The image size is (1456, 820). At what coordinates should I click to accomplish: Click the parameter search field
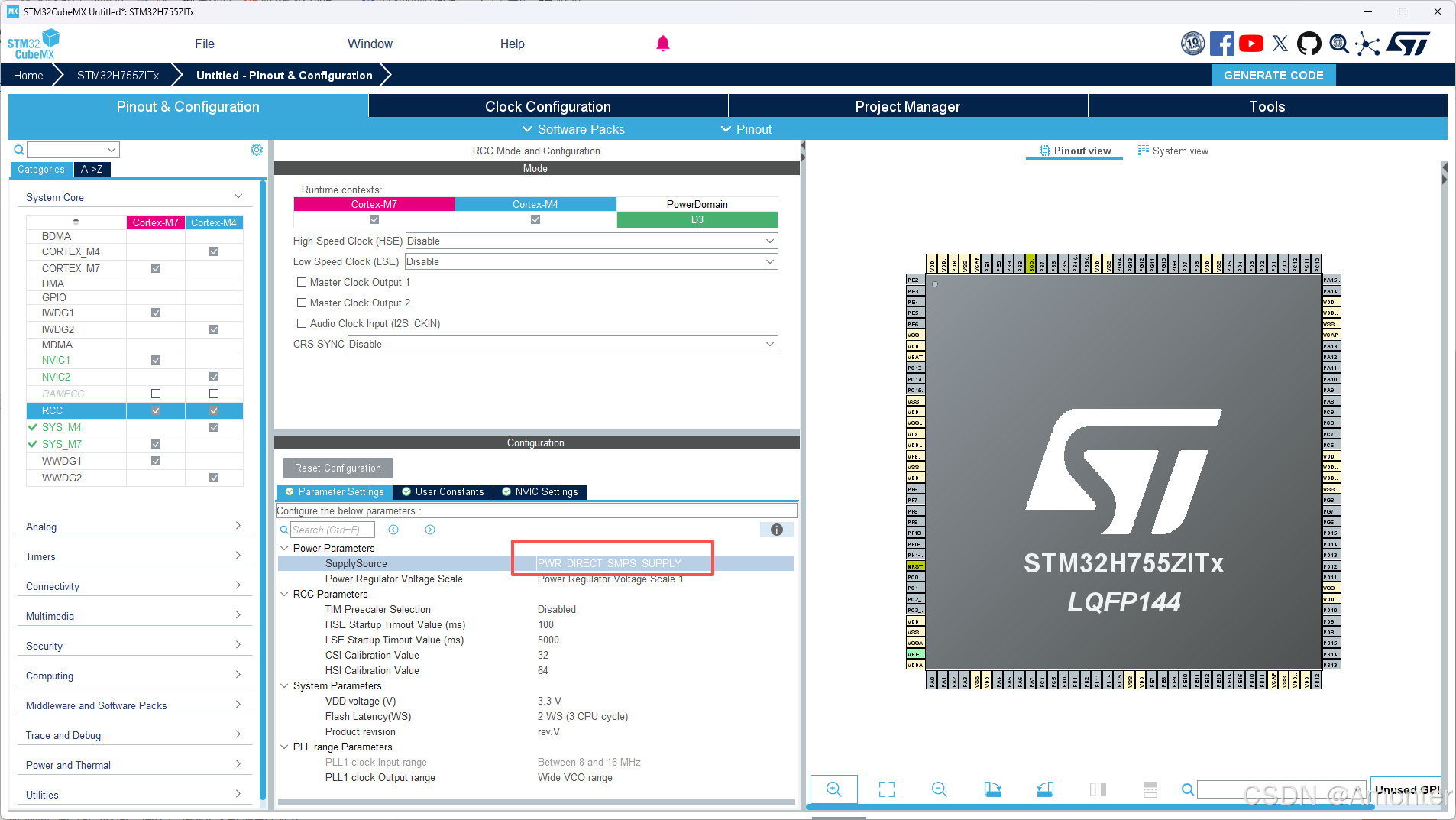(x=332, y=529)
